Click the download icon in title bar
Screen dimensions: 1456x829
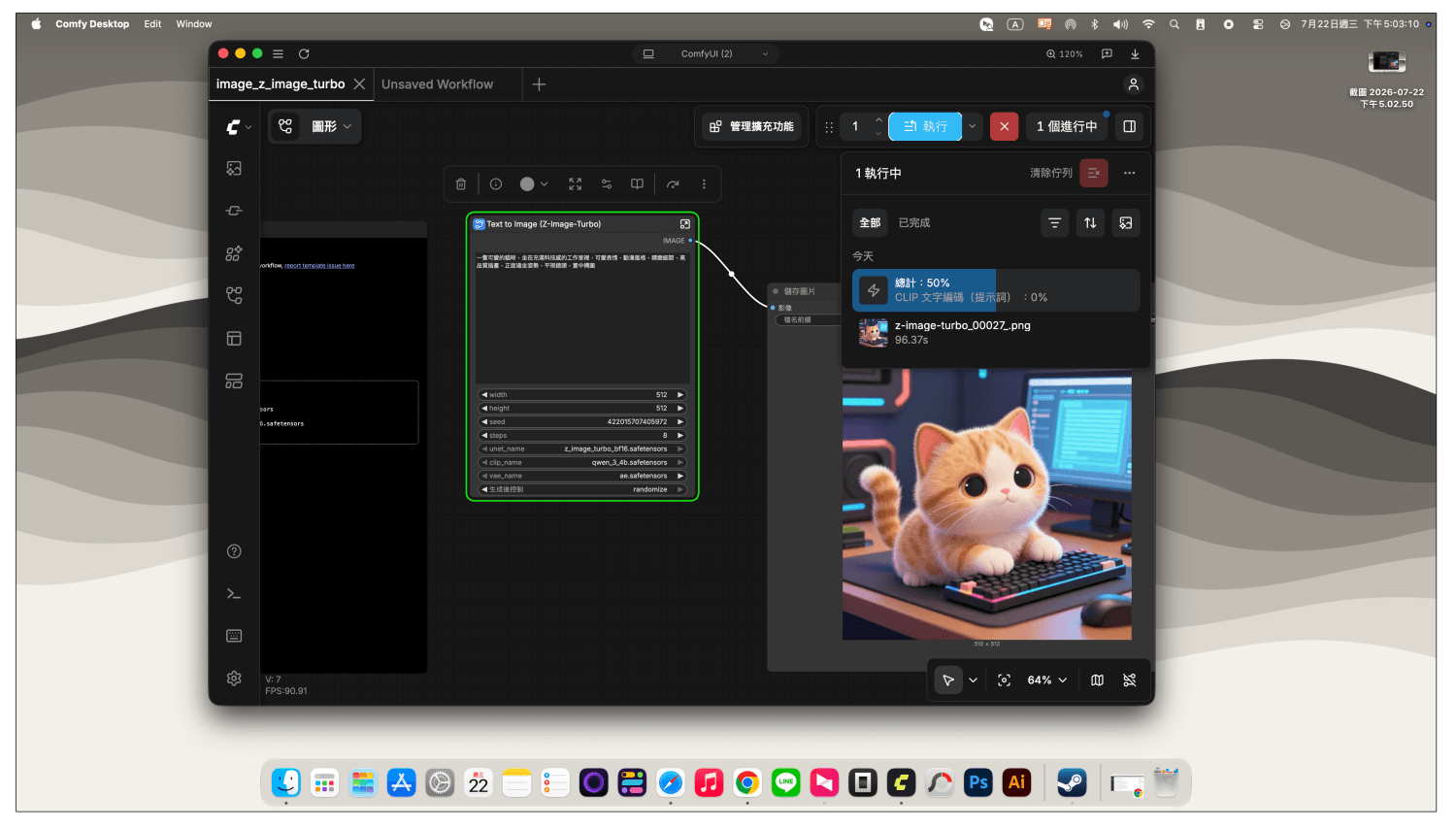(x=1135, y=53)
